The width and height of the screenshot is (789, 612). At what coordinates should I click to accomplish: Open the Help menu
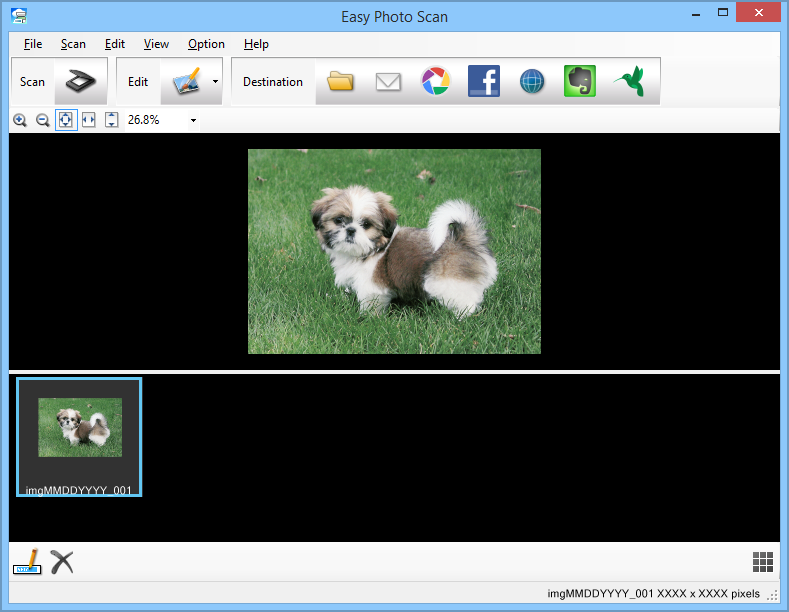(256, 44)
